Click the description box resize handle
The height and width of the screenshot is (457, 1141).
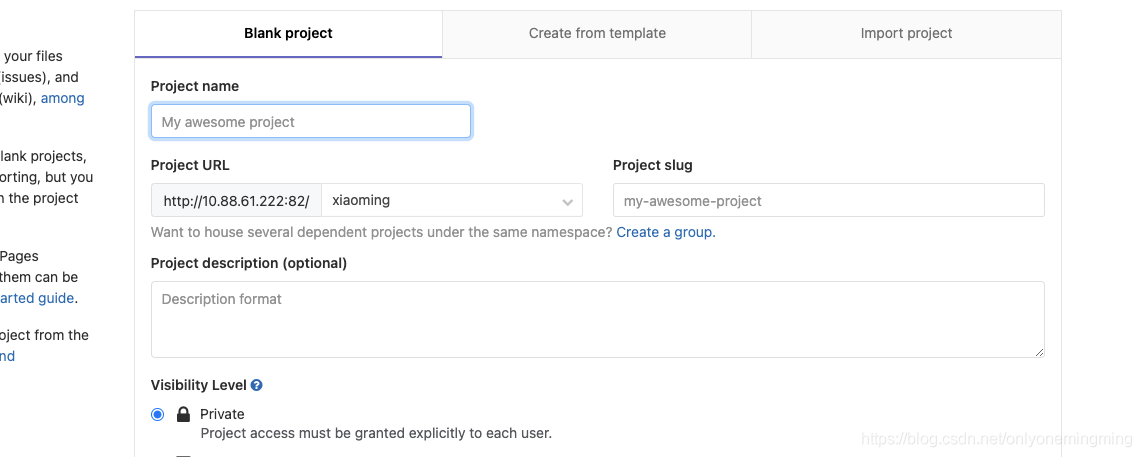1039,351
